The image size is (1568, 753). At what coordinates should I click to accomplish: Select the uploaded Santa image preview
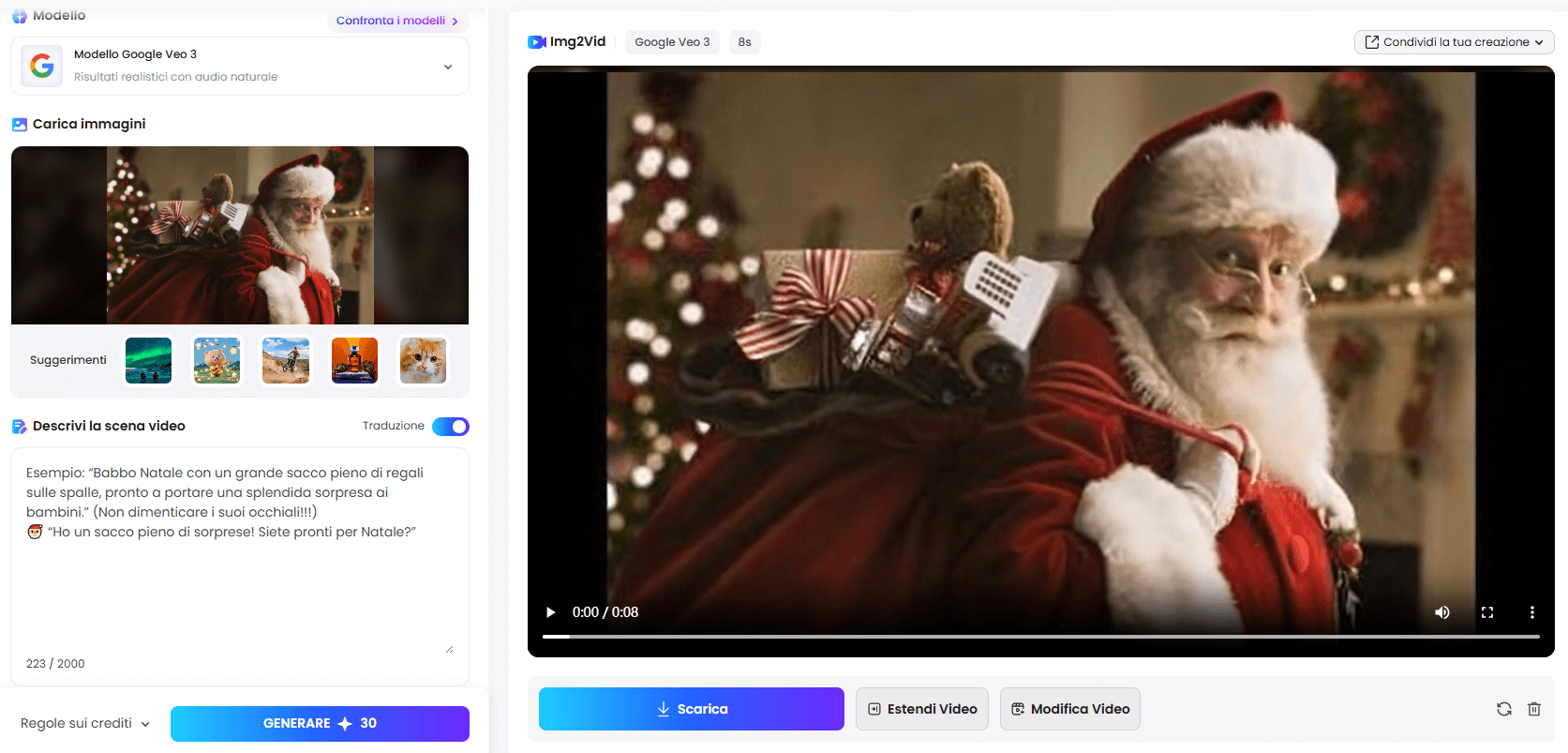pyautogui.click(x=240, y=235)
